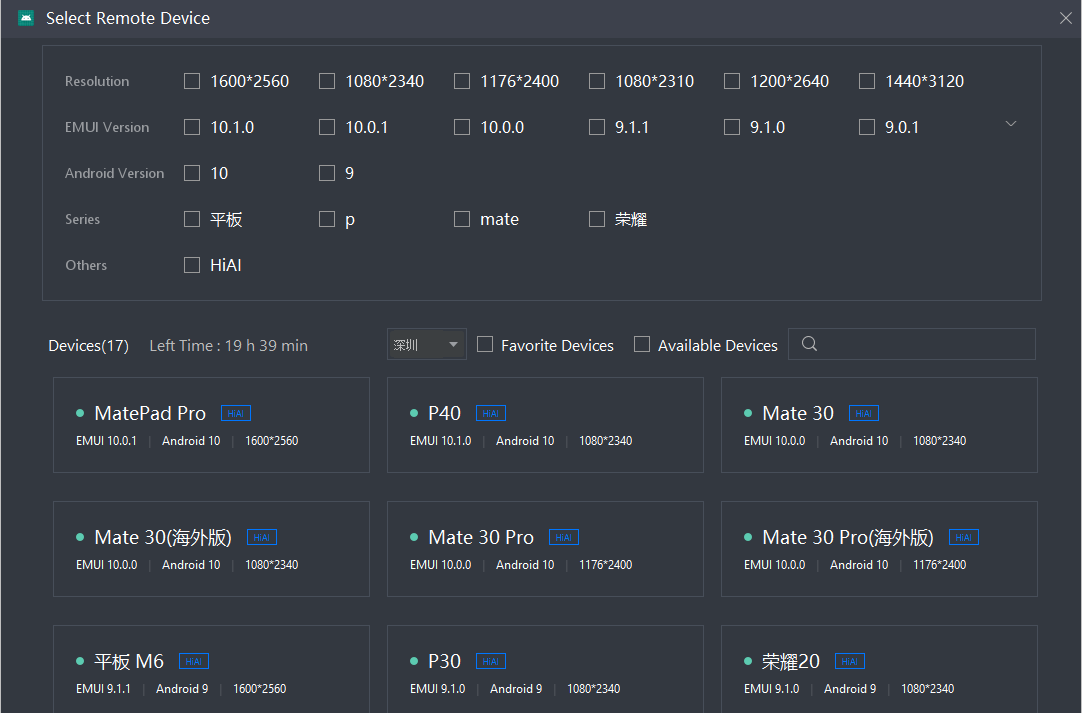The width and height of the screenshot is (1082, 713).
Task: Click the search magnifier icon in search bar
Action: click(808, 344)
